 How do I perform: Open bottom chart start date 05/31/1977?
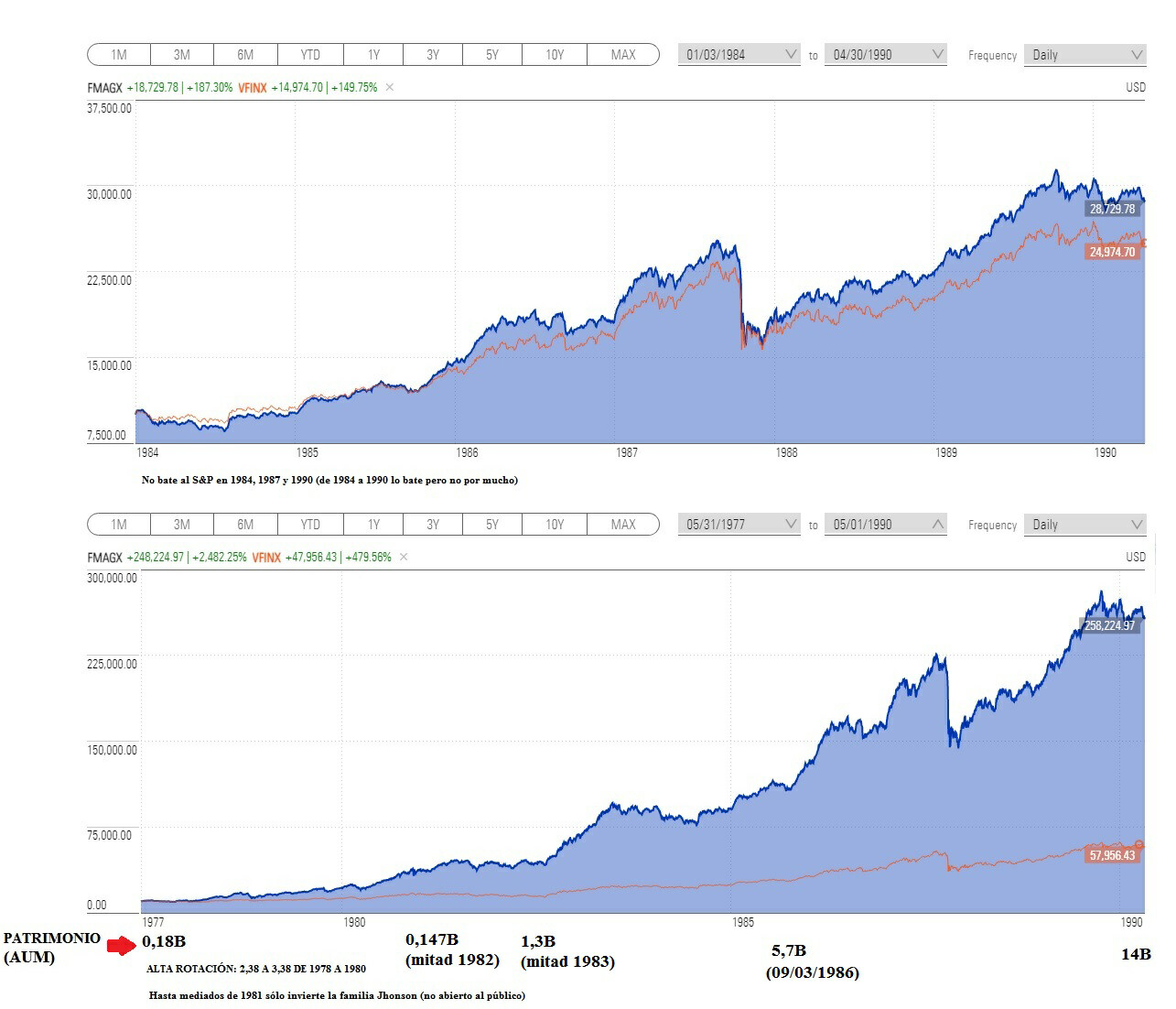click(741, 525)
